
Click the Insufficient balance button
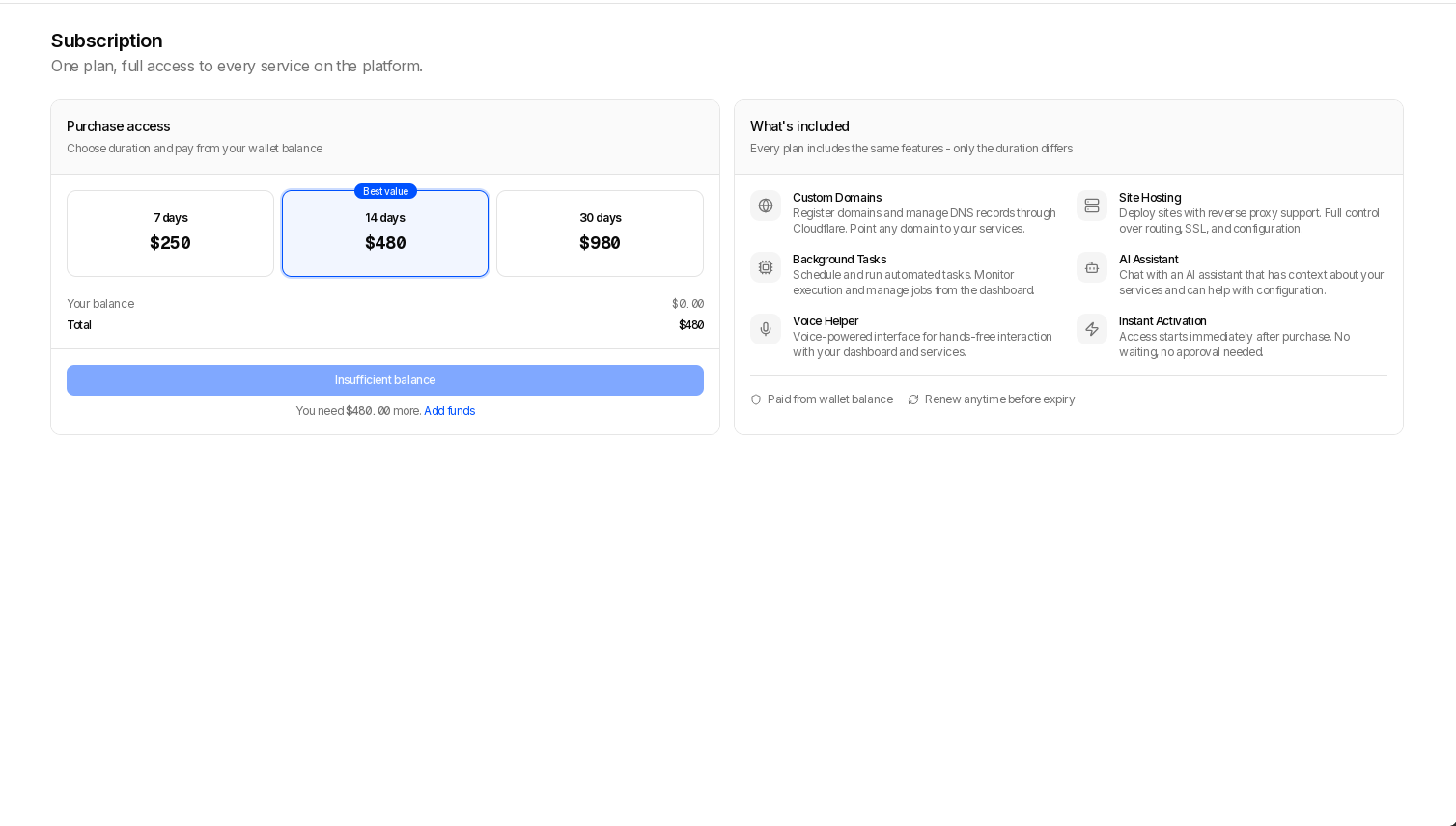coord(385,380)
